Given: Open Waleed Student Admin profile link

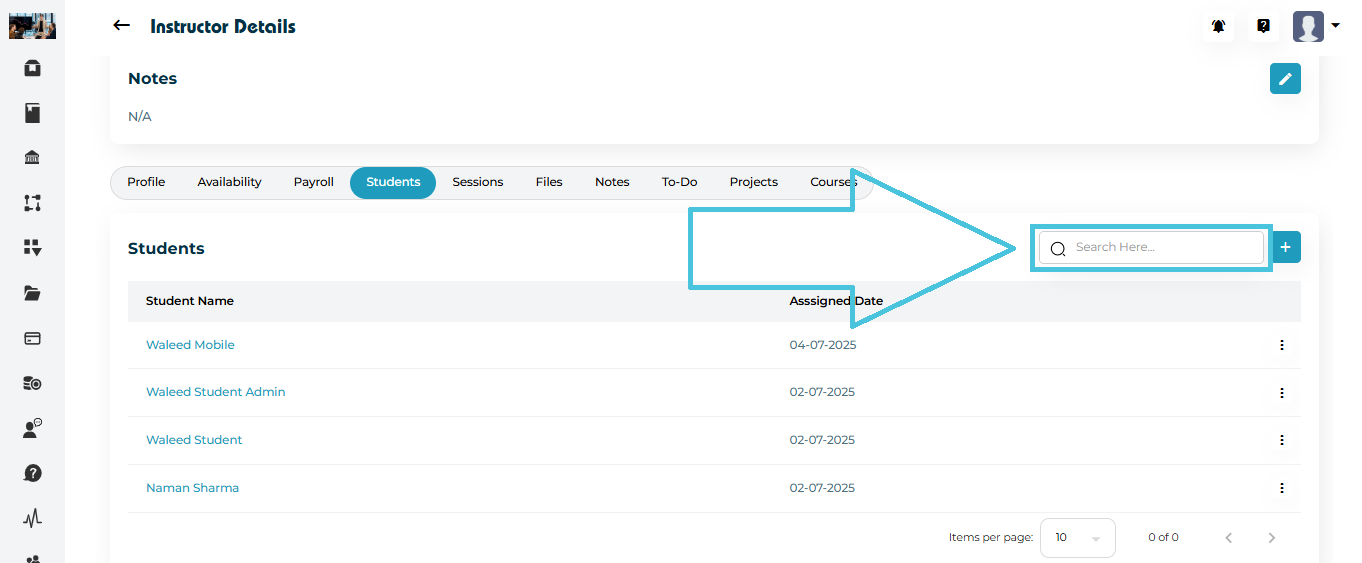Looking at the screenshot, I should tap(215, 392).
